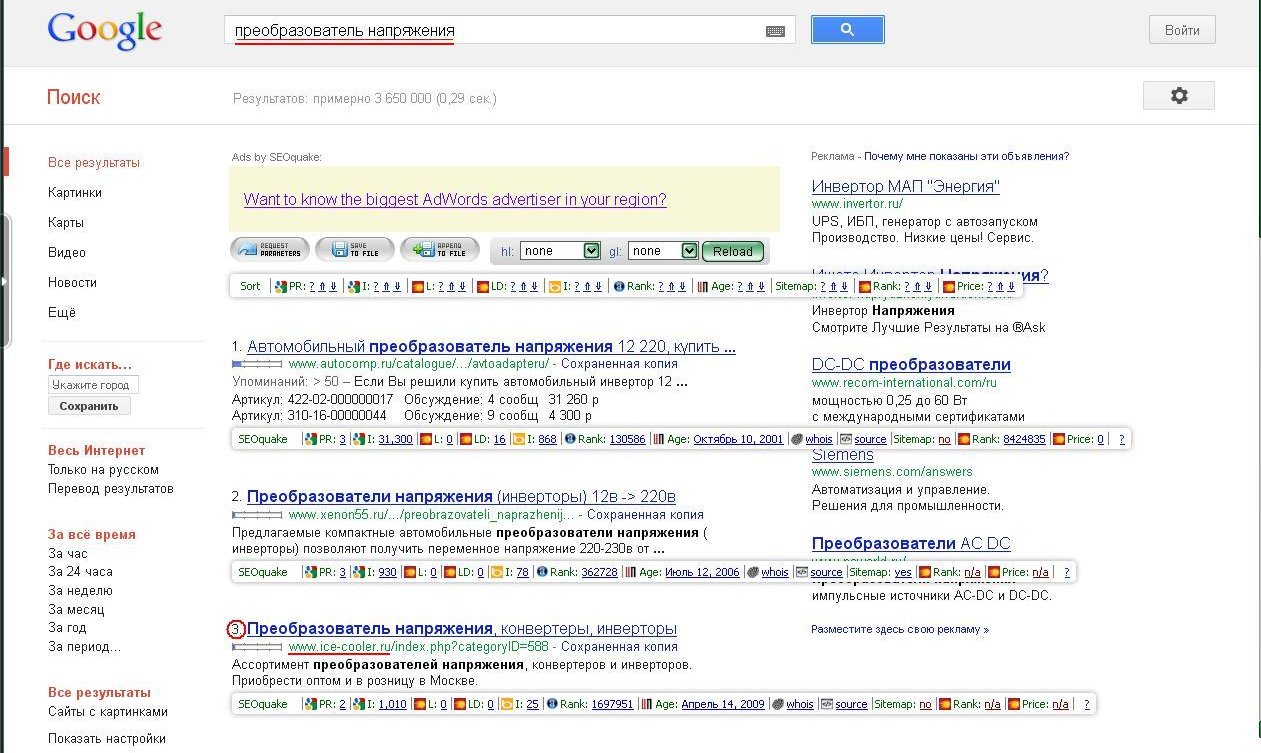Click Показать настройки in sidebar

[x=107, y=739]
